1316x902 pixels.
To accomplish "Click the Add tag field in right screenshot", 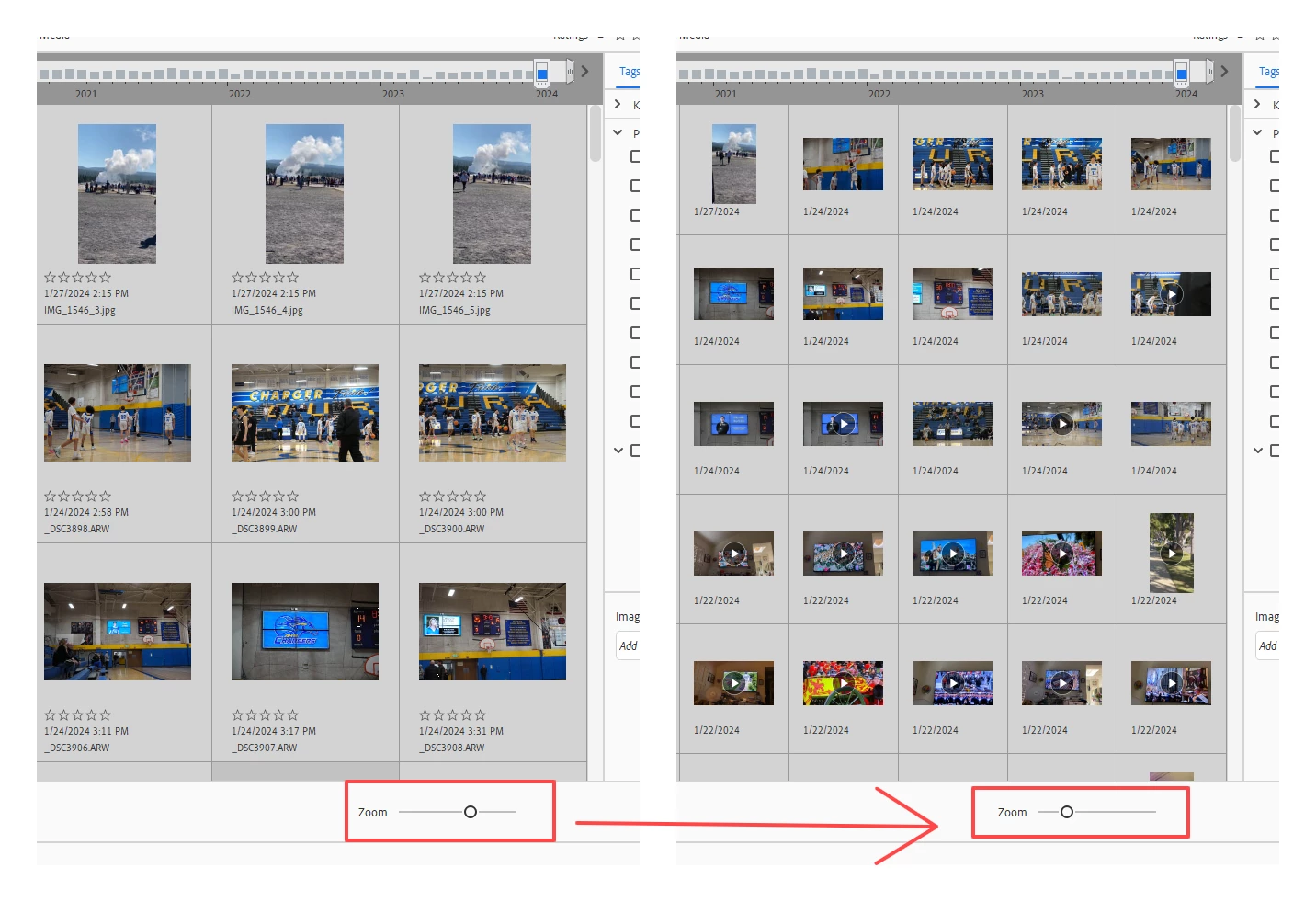I will coord(1267,646).
